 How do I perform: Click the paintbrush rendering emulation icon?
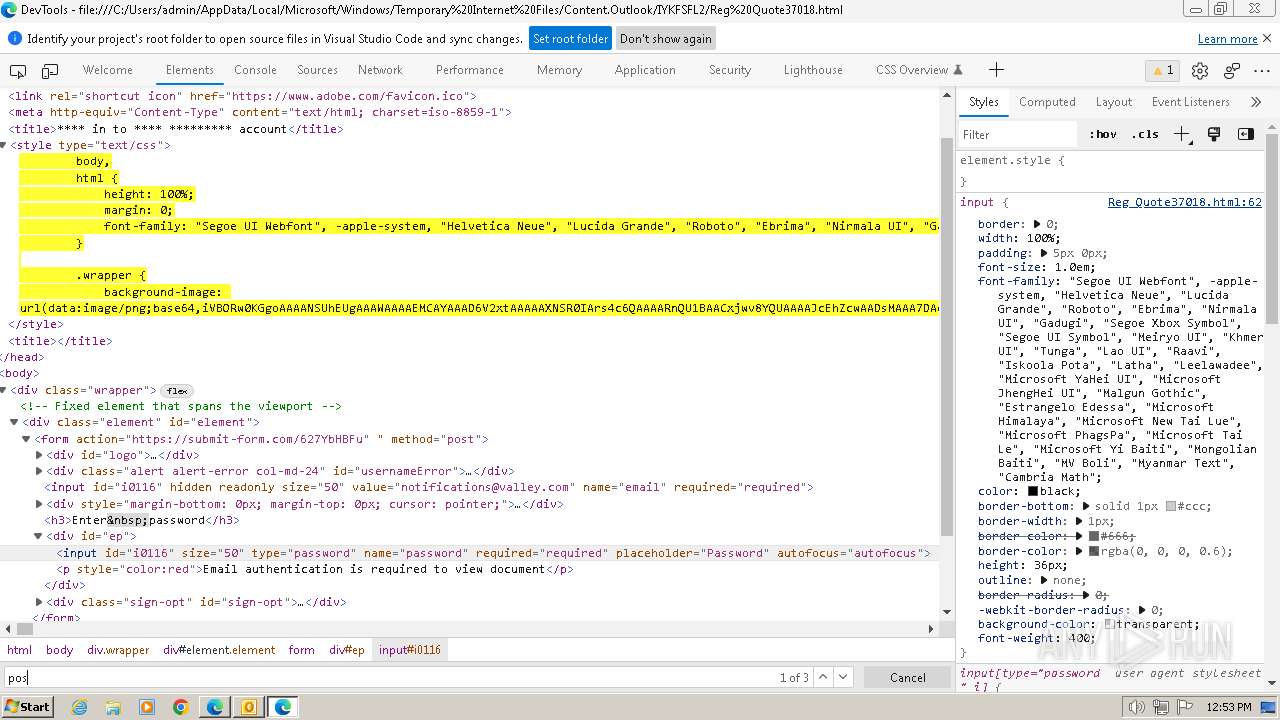(x=1214, y=134)
